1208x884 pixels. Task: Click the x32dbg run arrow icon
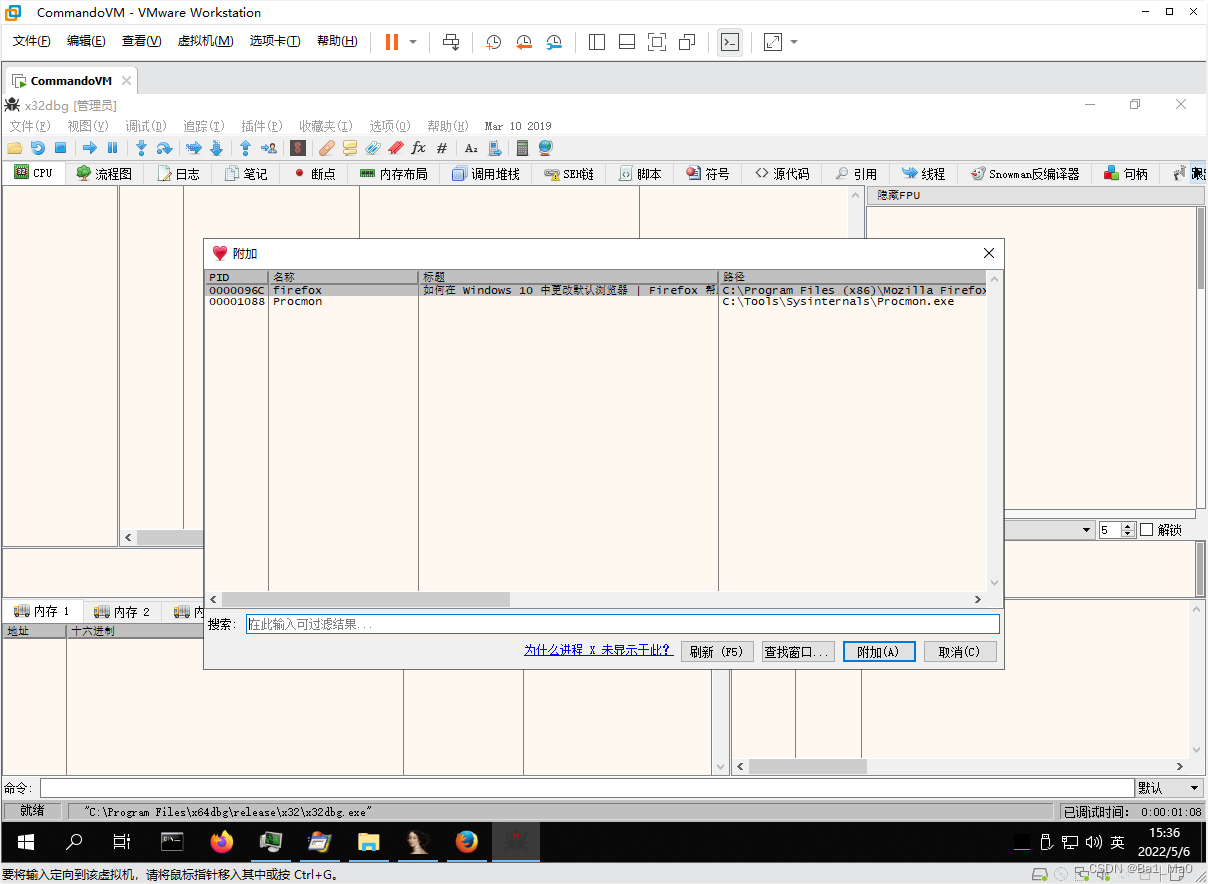click(x=90, y=148)
